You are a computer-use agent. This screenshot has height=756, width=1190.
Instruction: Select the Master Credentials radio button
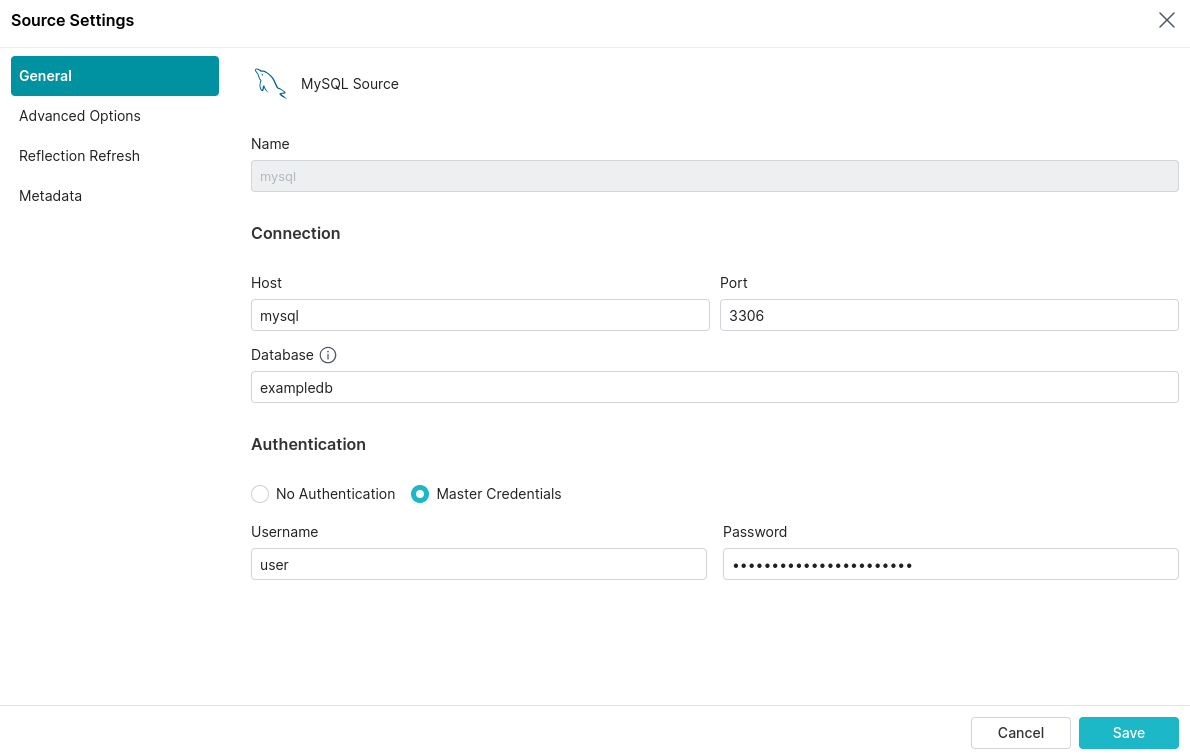(x=419, y=494)
